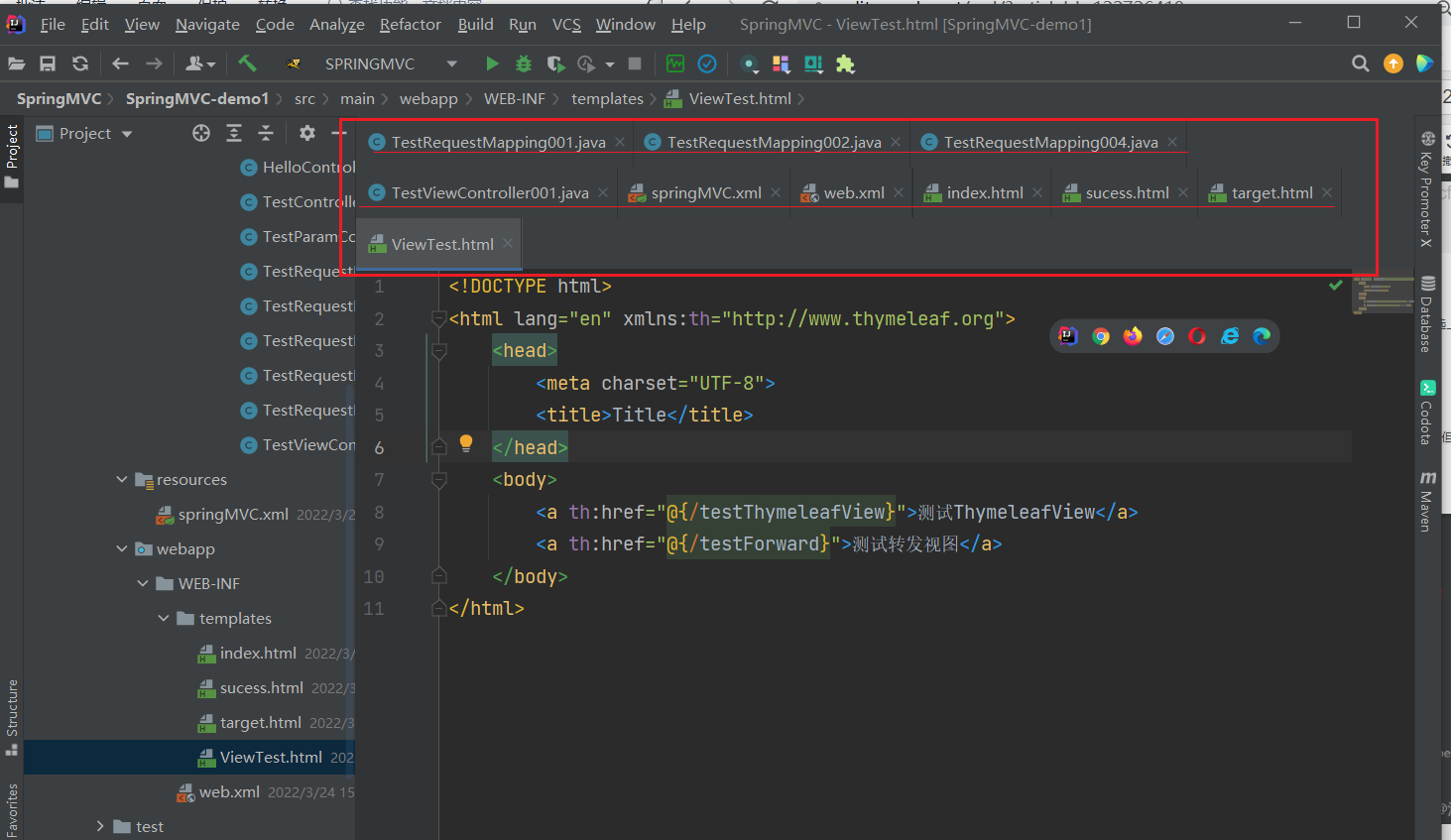Select web.xml in project tree
The height and width of the screenshot is (840, 1451).
(x=229, y=791)
